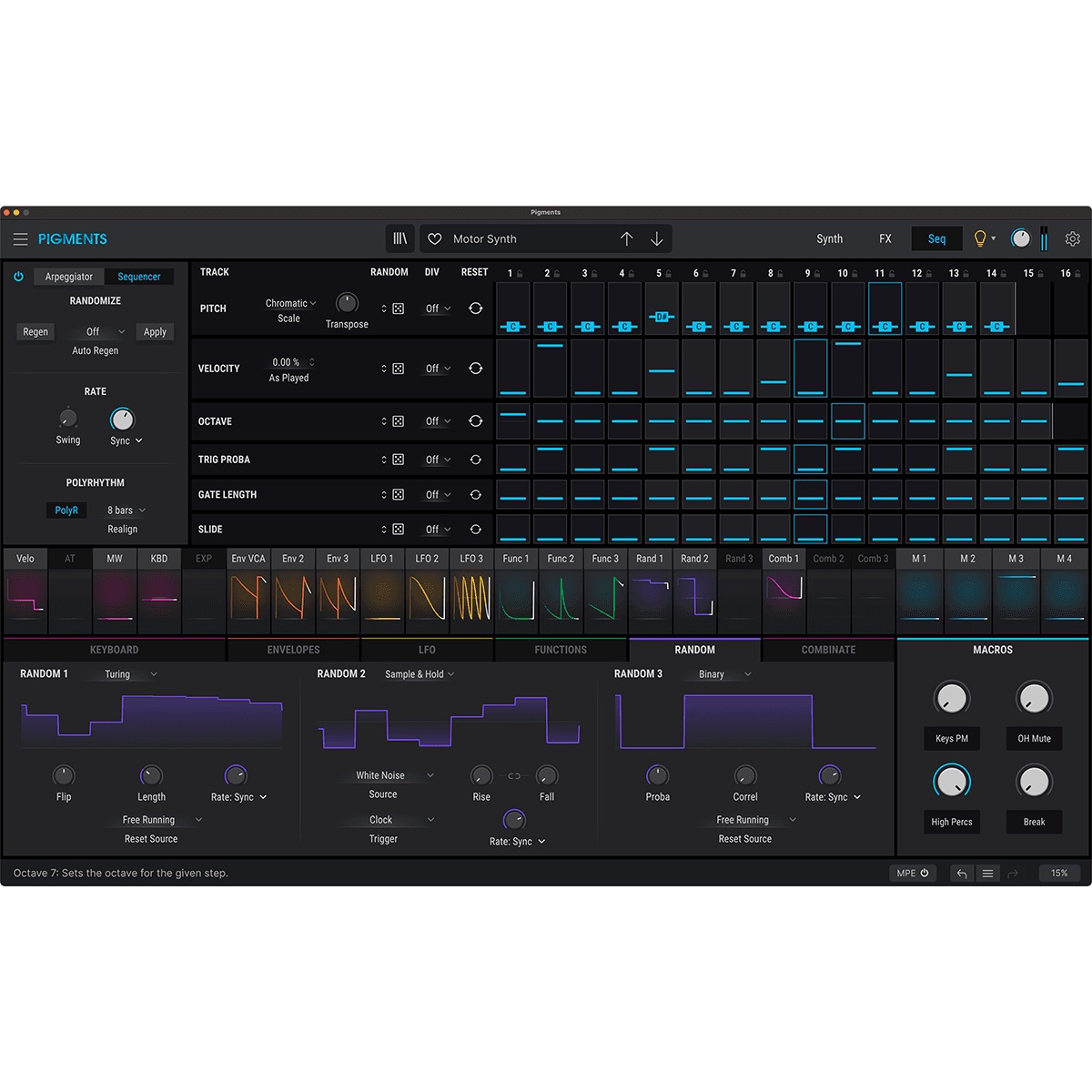Reset the Octave track loop icon
1092x1092 pixels.
click(475, 421)
